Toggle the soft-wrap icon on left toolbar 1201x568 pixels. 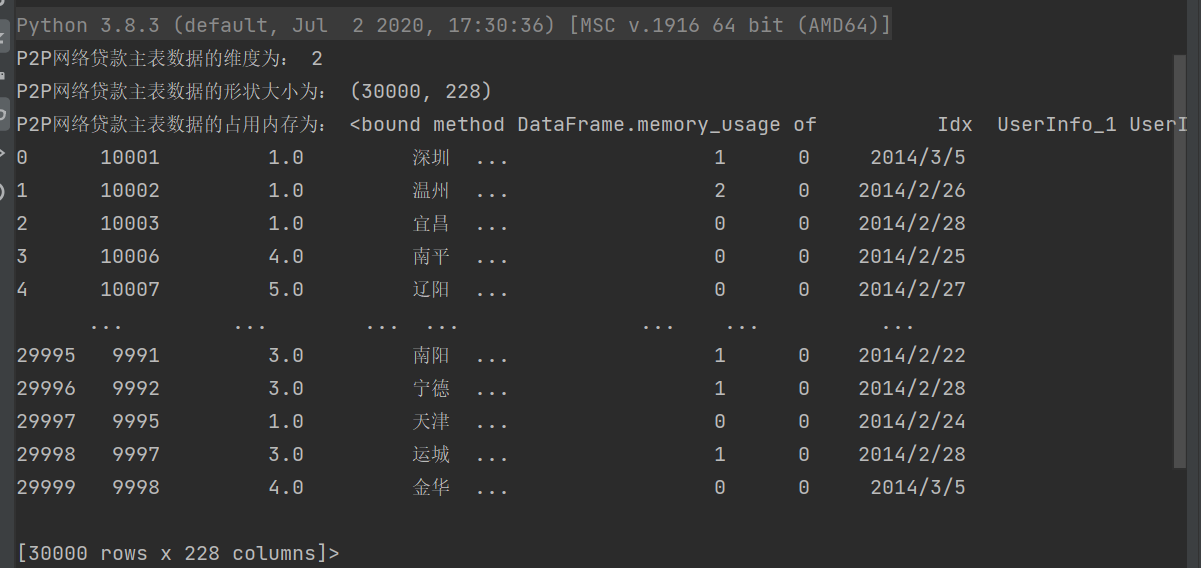coord(3,37)
